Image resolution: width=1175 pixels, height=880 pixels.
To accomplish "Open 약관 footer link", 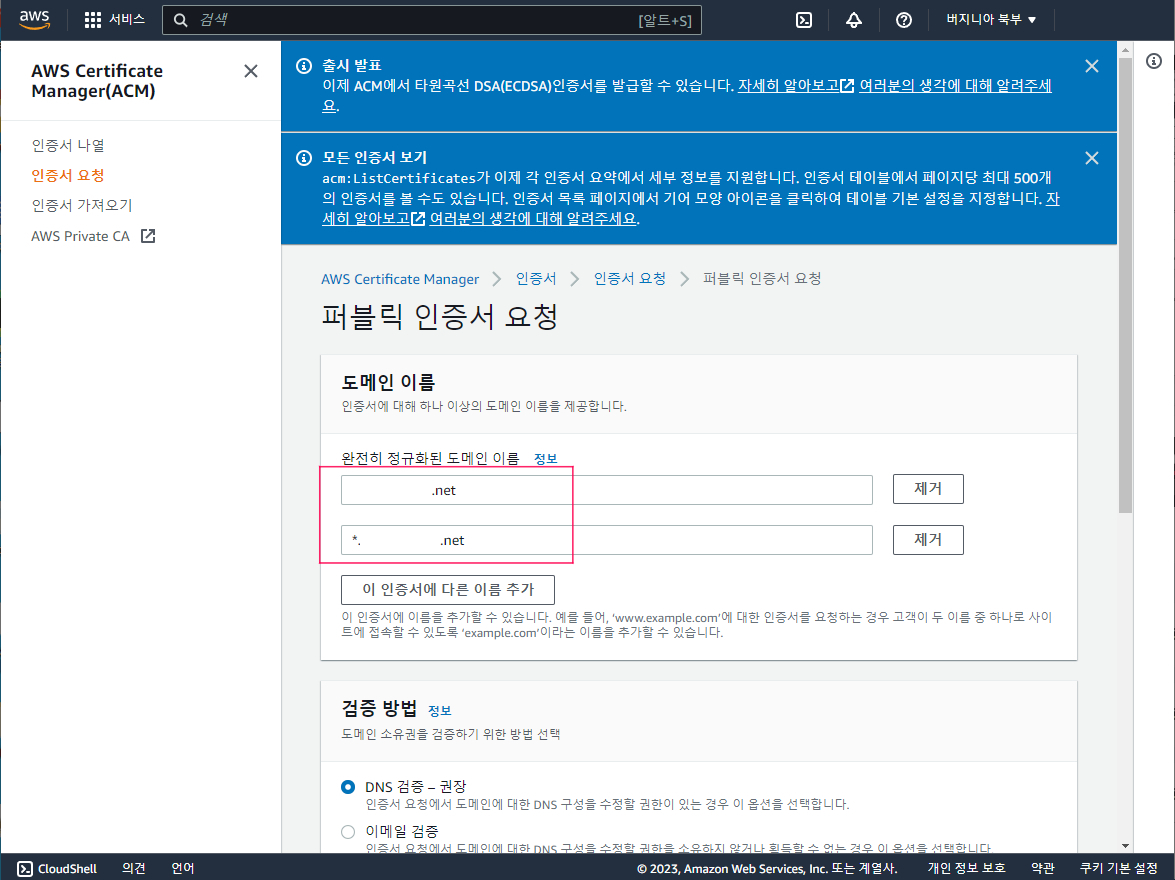I will click(x=1042, y=868).
